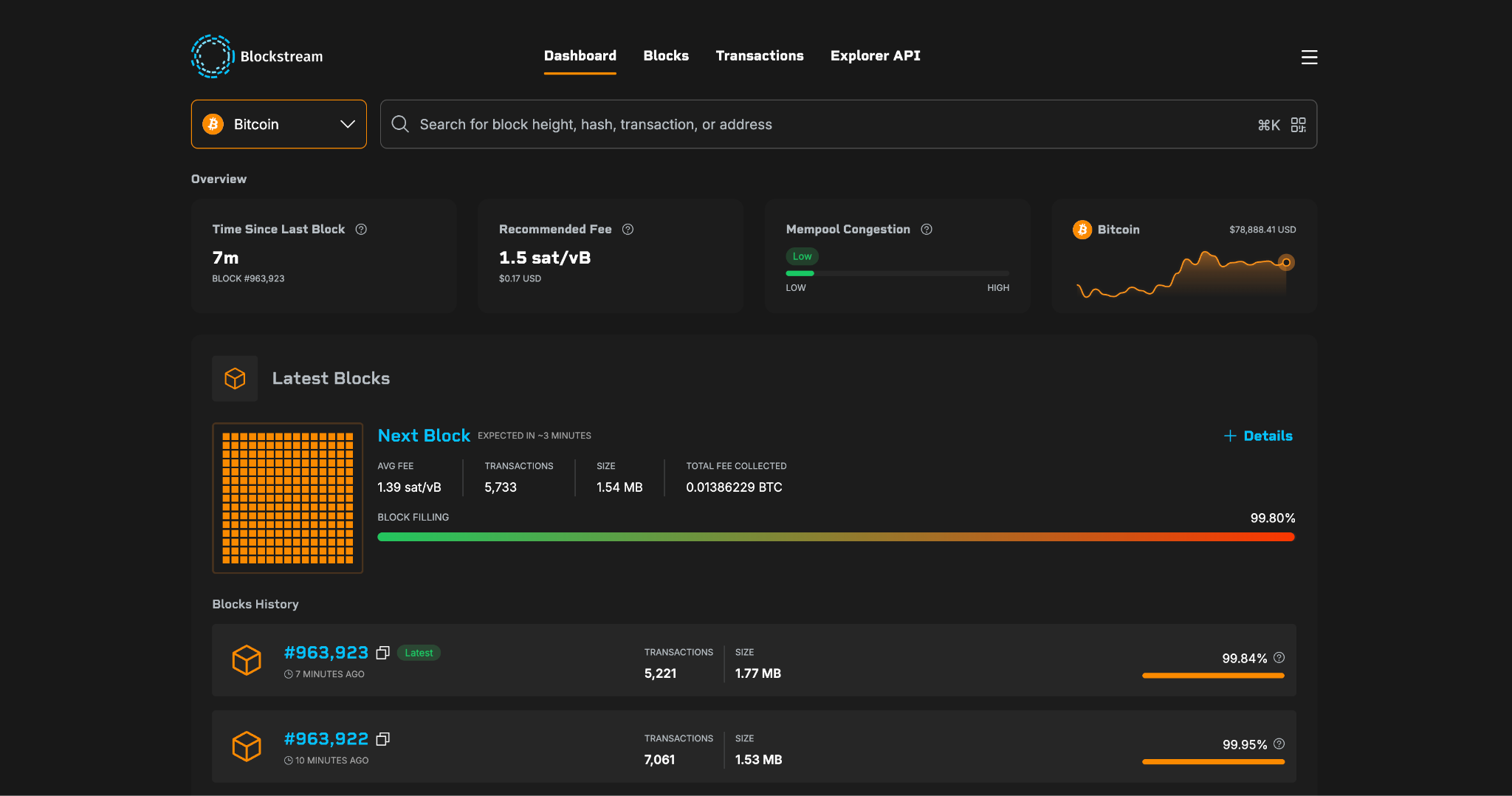Click the Blocks History heading

(x=255, y=604)
